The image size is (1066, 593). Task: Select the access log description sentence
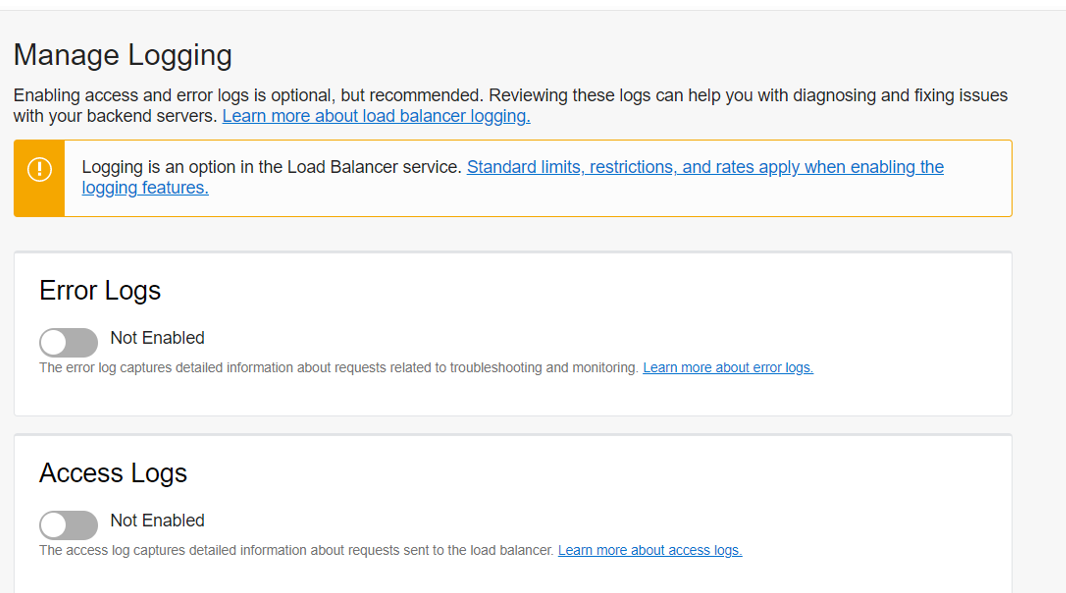296,550
